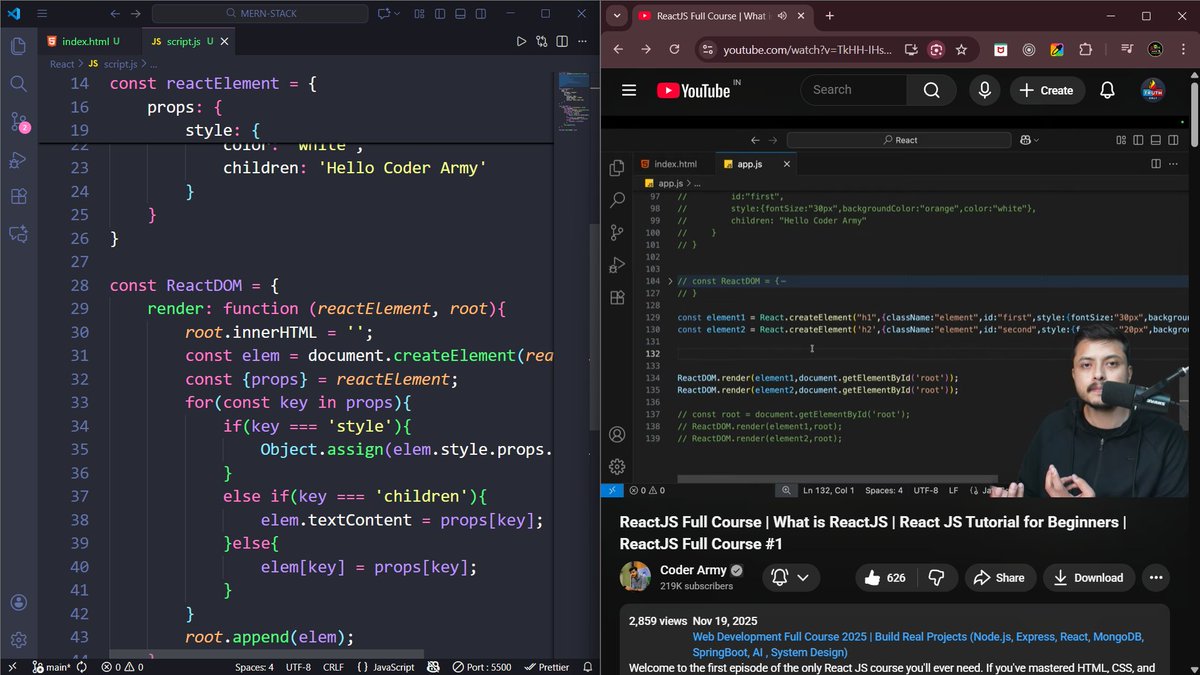Open Chrome tab search dropdown arrow
Viewport: 1200px width, 675px height.
coord(617,16)
